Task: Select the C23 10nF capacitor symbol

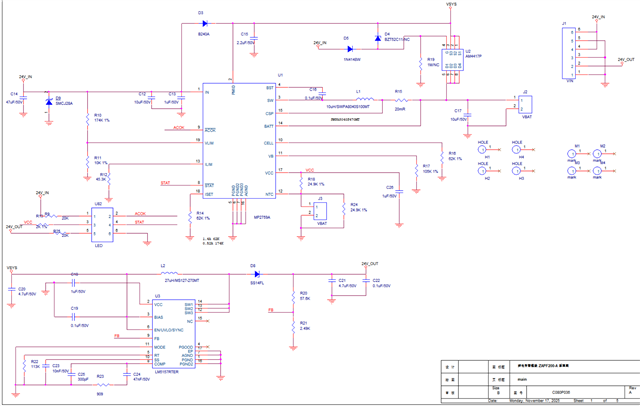Action: pyautogui.click(x=46, y=366)
